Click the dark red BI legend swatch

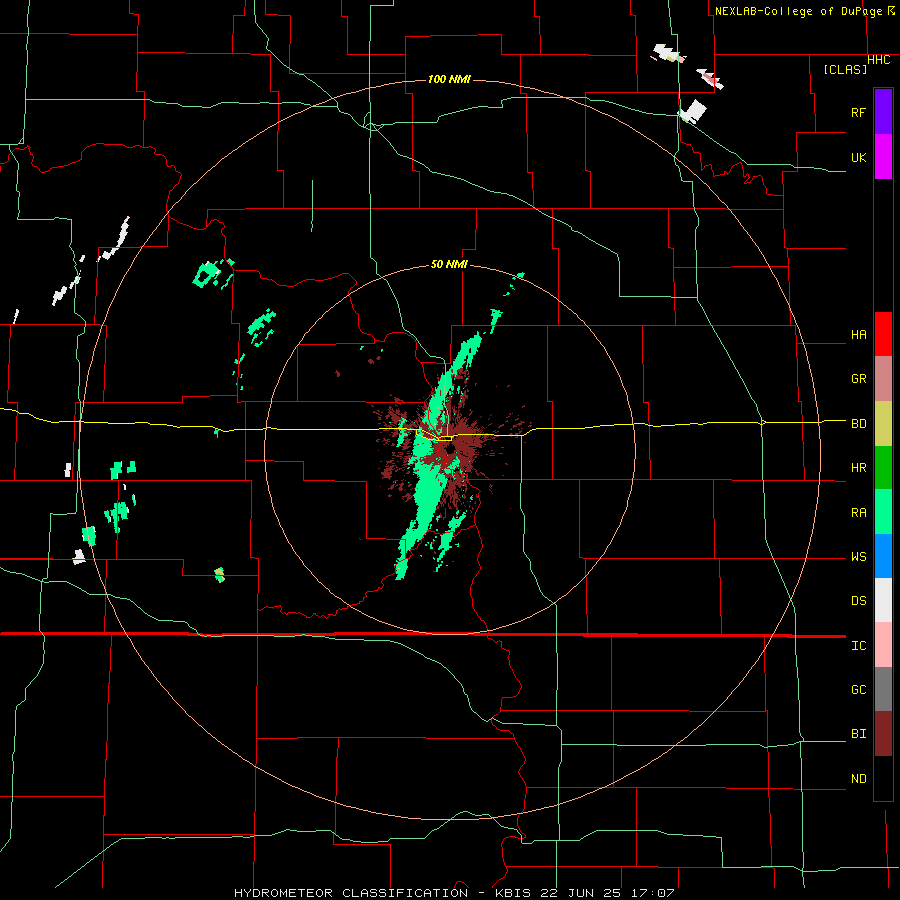(x=883, y=734)
